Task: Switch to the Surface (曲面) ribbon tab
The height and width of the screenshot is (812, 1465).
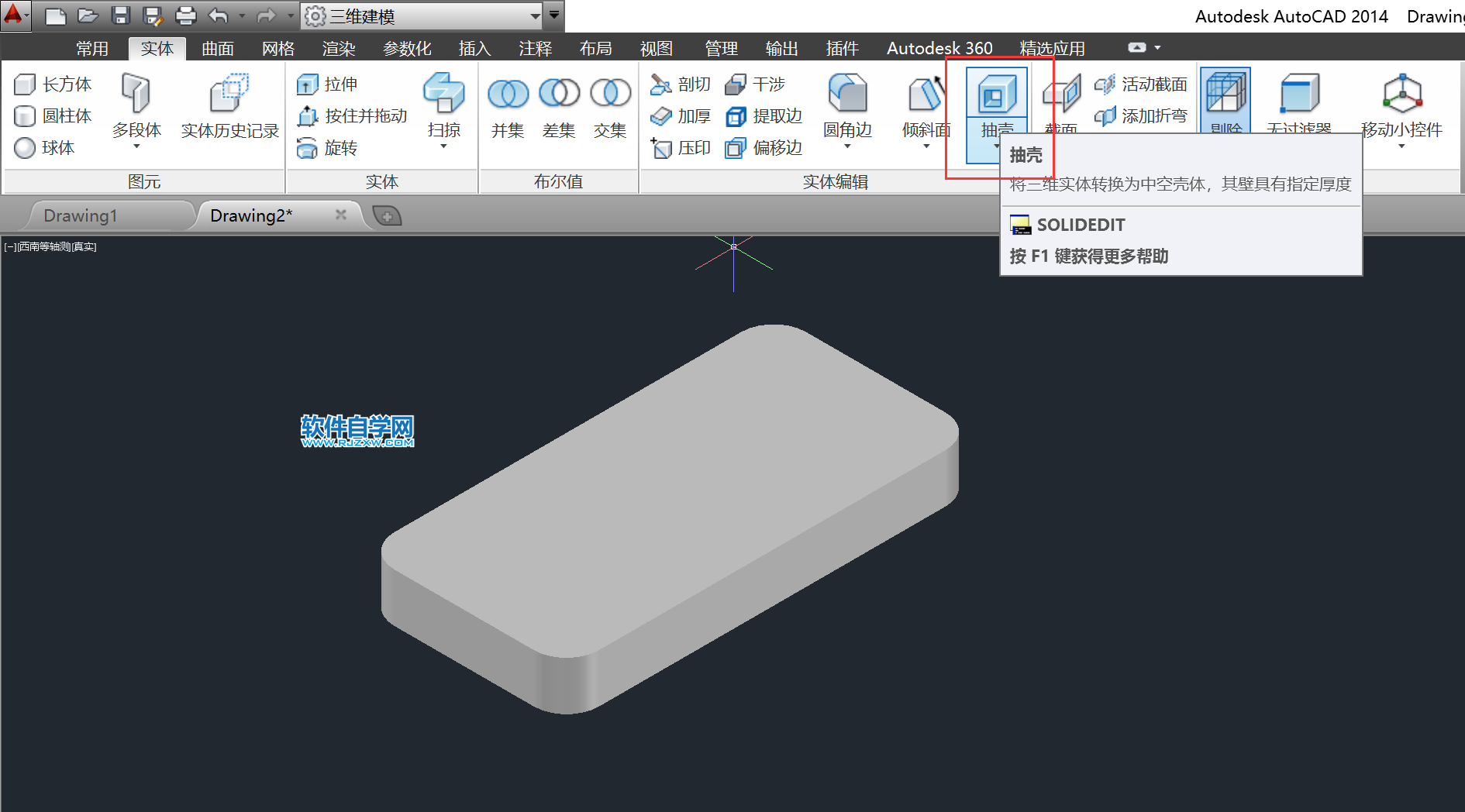Action: pos(217,48)
